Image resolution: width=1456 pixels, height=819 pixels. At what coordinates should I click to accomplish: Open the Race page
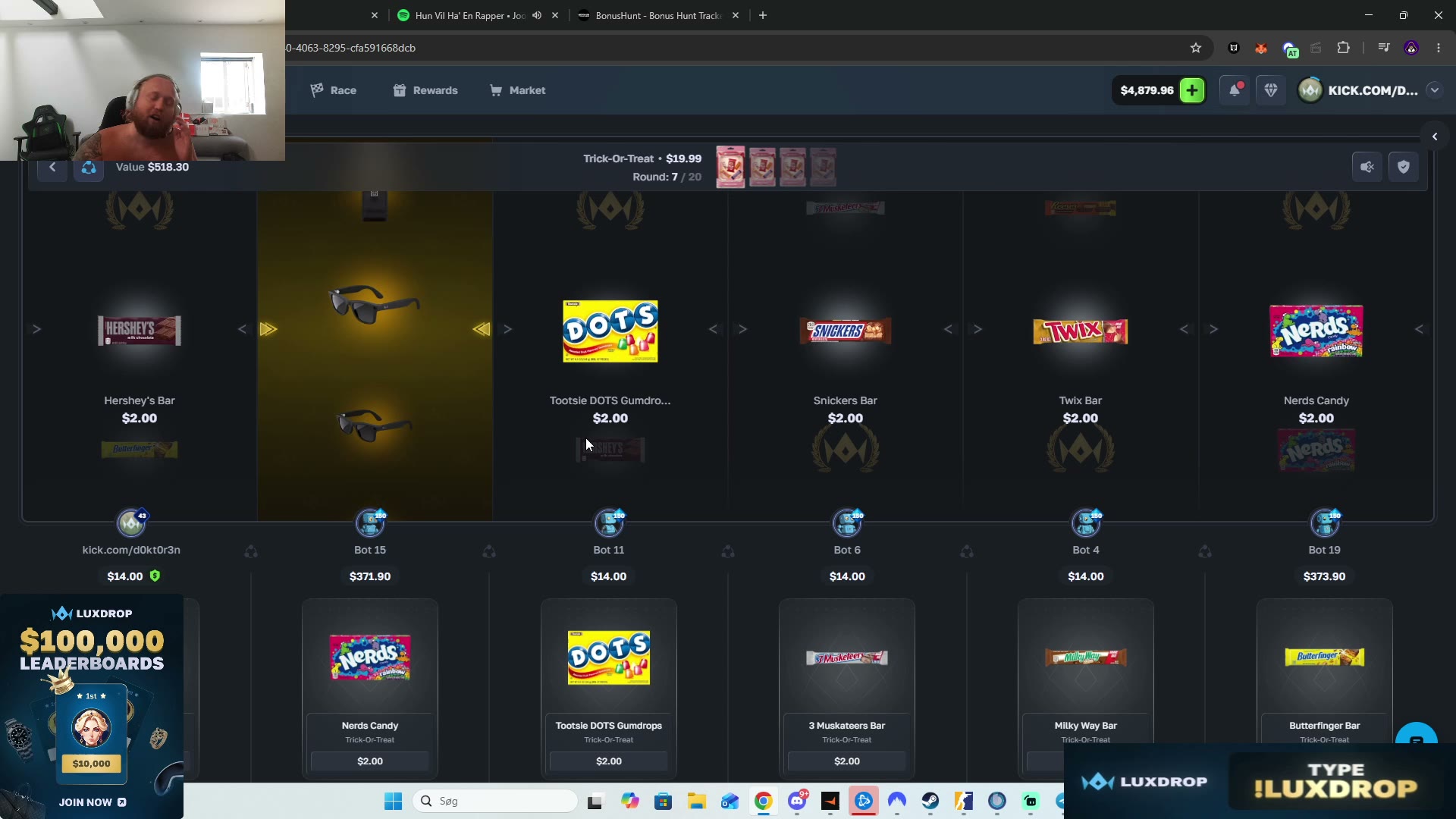[x=334, y=90]
